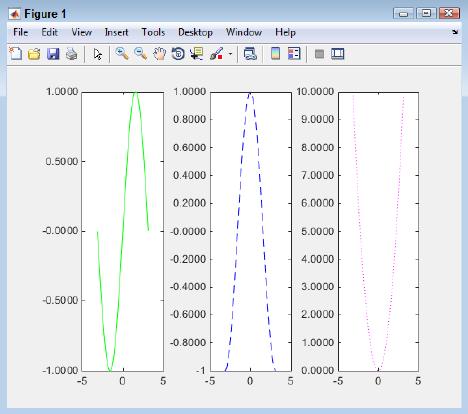Open the Brush color dropdown arrow
Image resolution: width=468 pixels, height=414 pixels.
[230, 54]
